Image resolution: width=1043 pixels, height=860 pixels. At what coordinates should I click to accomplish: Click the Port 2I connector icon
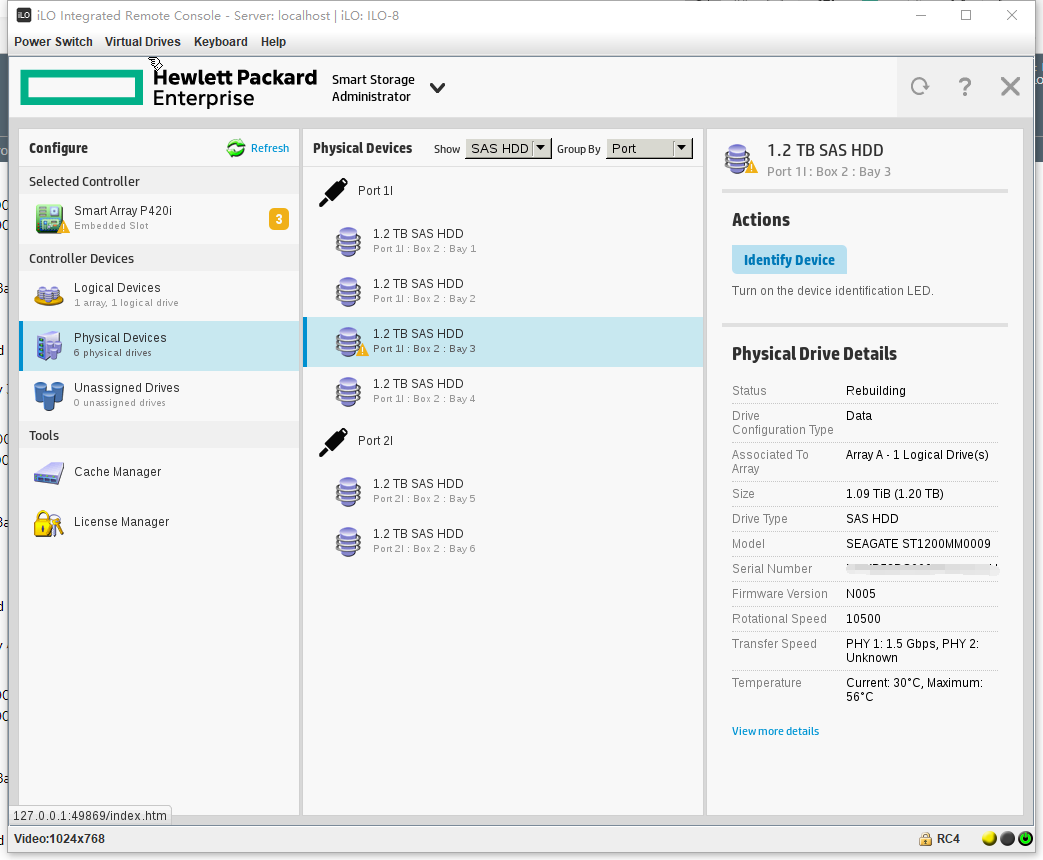click(334, 442)
